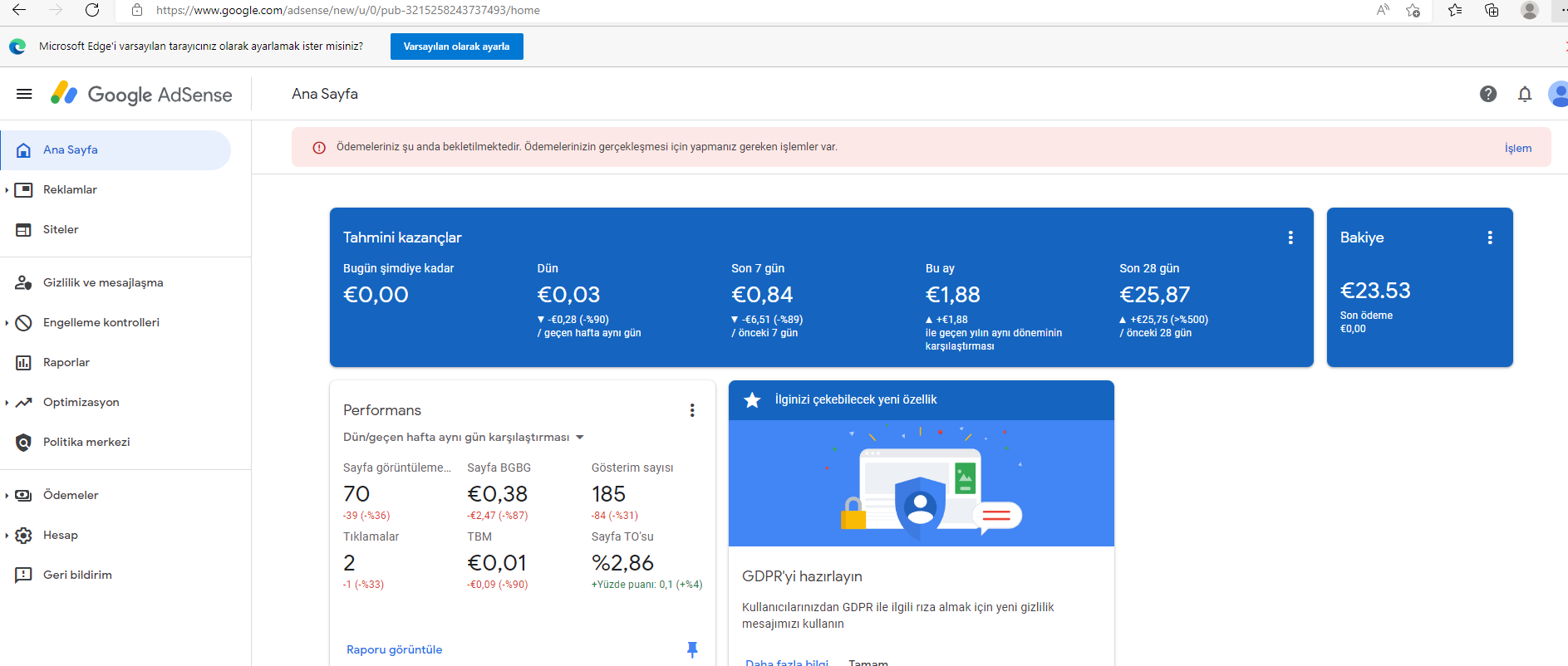This screenshot has width=1568, height=666.
Task: Open the Dün/geçen hafta comparison dropdown
Action: click(x=464, y=438)
